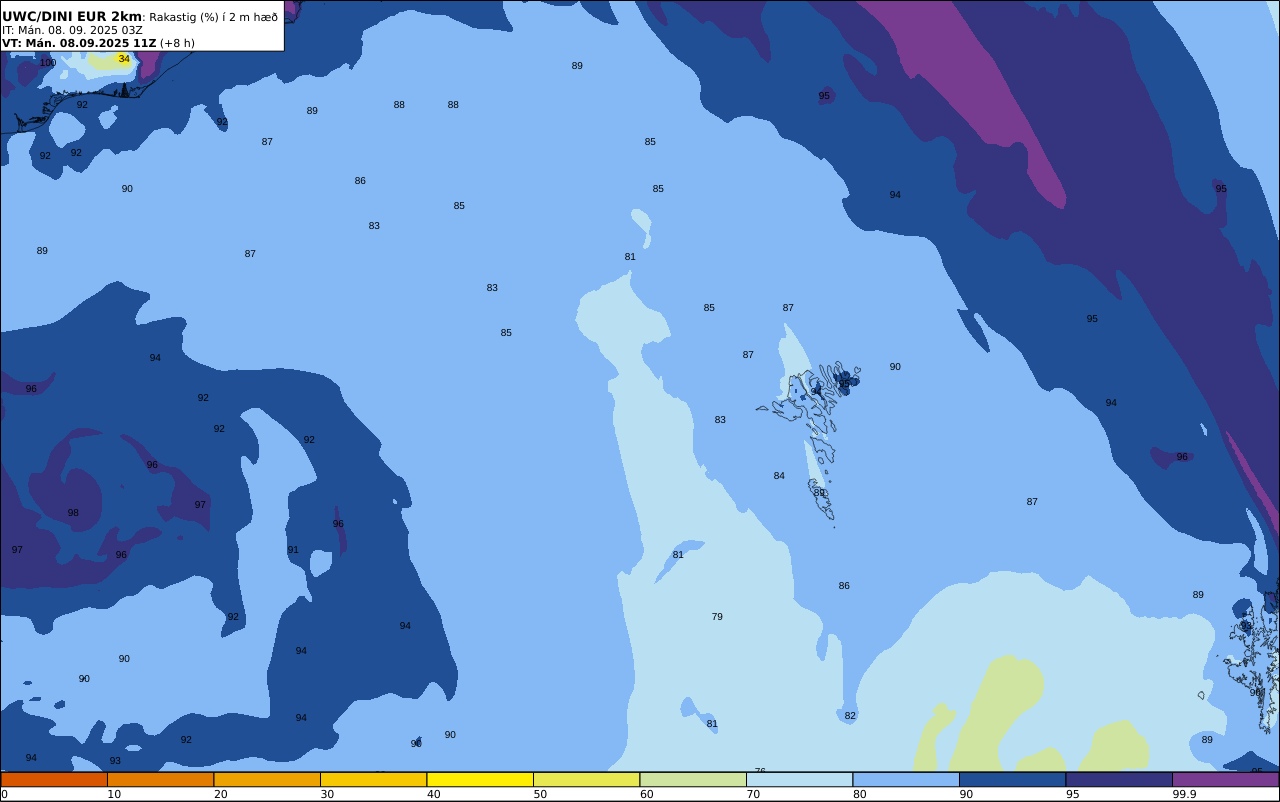Click the '79' humidity value on the map
This screenshot has height=802, width=1280.
click(x=717, y=617)
